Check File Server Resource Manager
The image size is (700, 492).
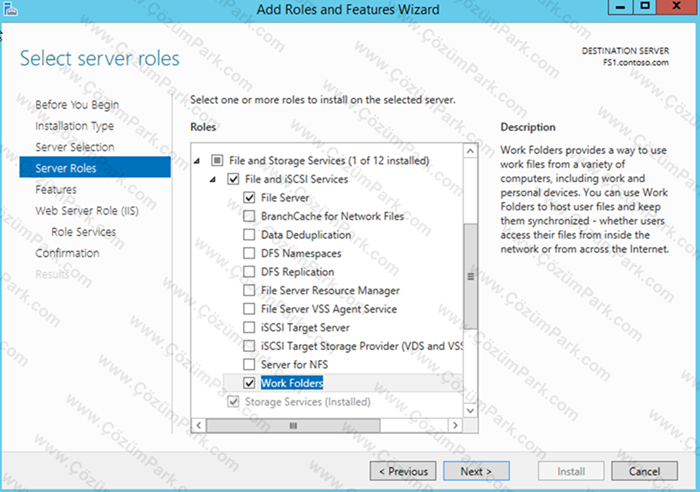(249, 290)
